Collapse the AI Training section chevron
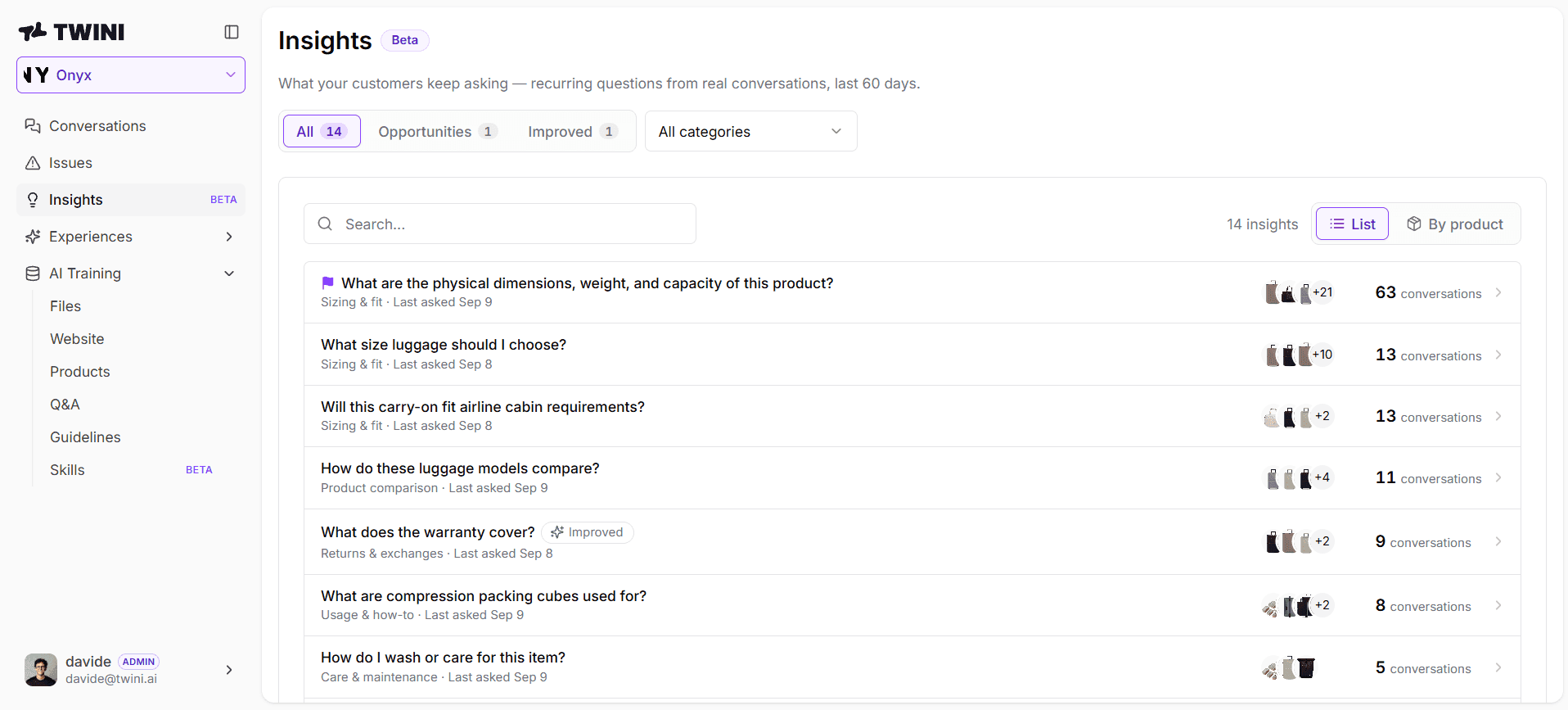Screen dimensions: 1568x710 (x=229, y=274)
